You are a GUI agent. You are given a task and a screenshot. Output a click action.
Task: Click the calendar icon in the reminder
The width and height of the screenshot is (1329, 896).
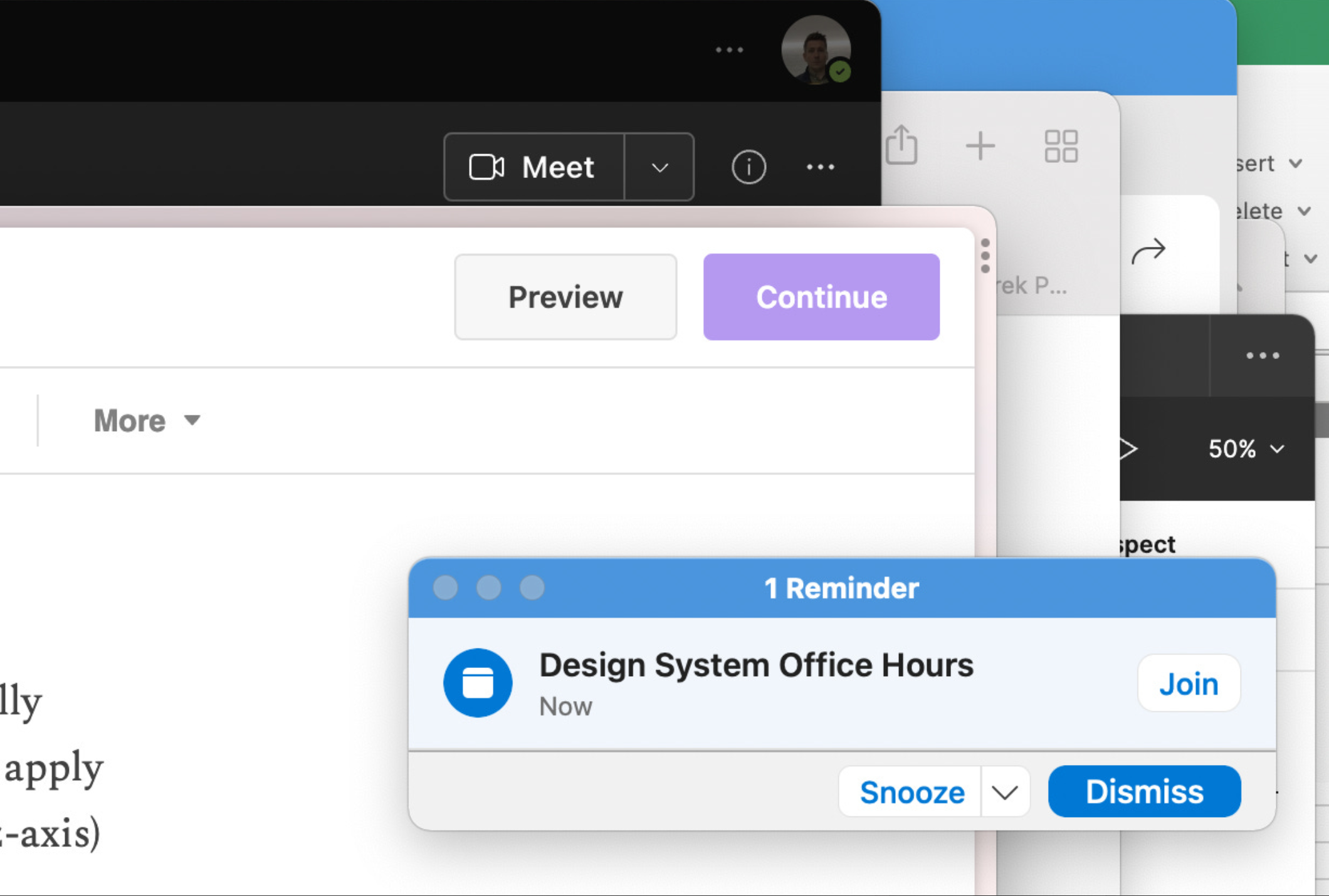478,683
